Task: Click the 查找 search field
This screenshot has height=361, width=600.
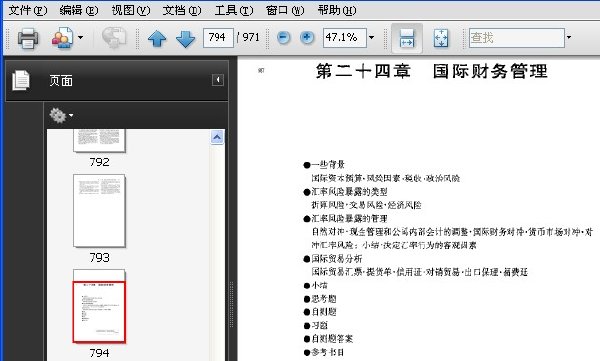Action: click(x=517, y=38)
